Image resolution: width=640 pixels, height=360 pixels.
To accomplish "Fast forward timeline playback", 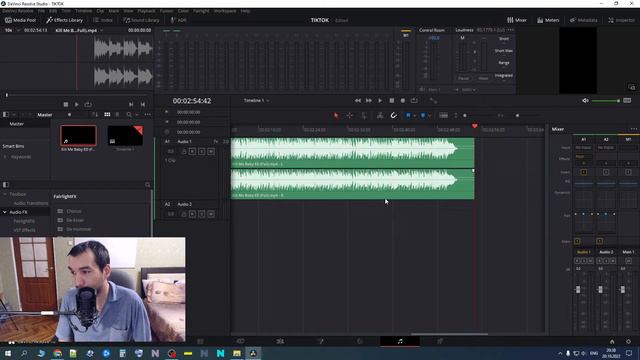I will pyautogui.click(x=369, y=100).
